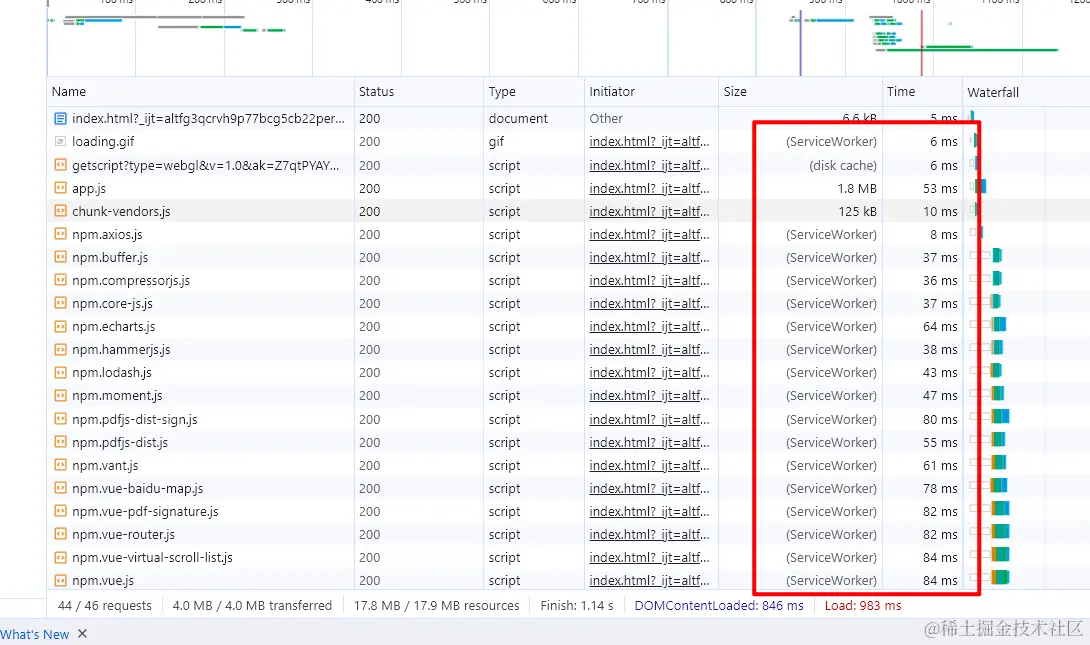Click the script icon beside npm.vant.js
1090x645 pixels.
[x=60, y=466]
